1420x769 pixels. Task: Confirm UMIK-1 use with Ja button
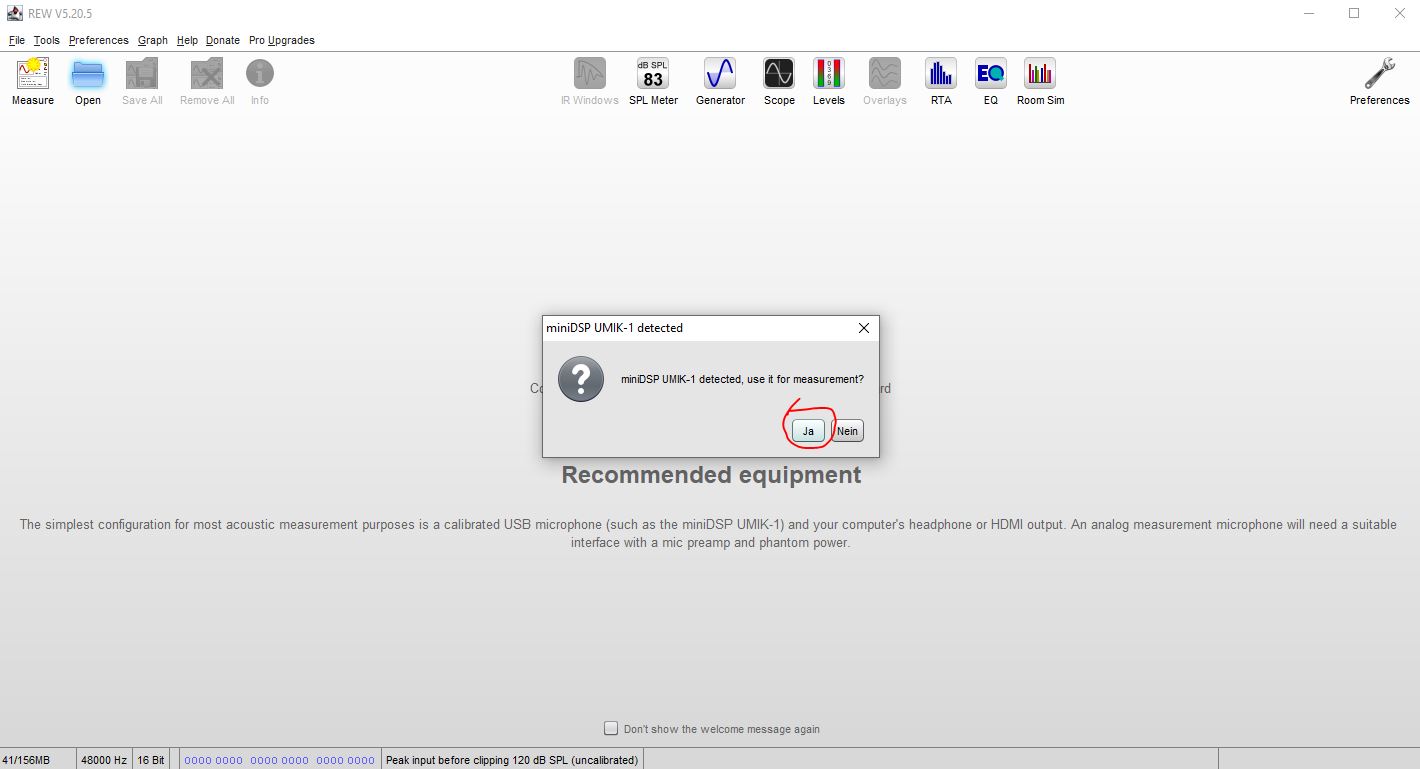click(808, 431)
